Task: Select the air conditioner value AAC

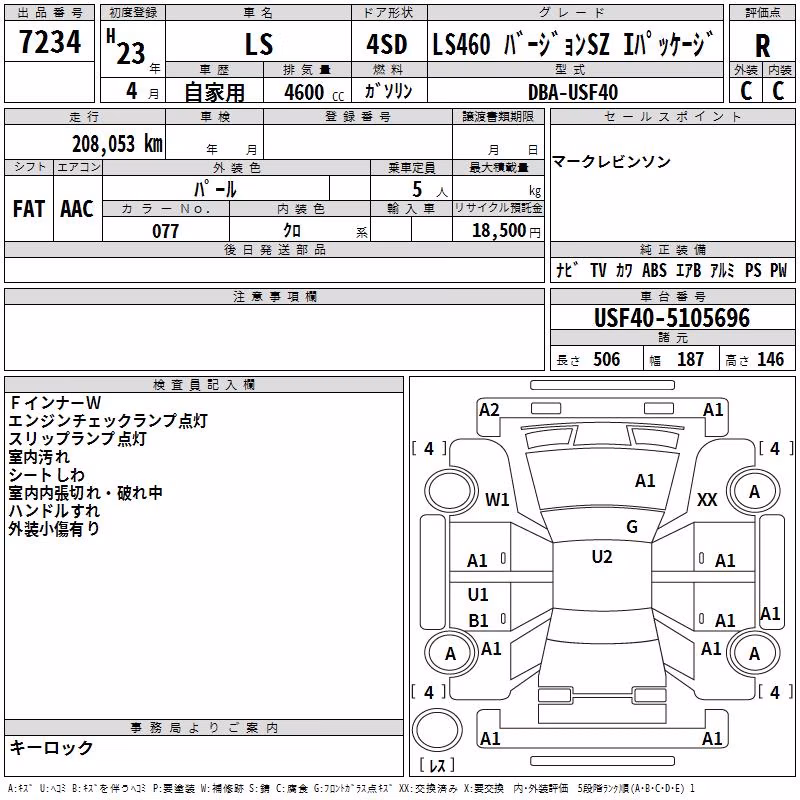Action: (x=77, y=209)
